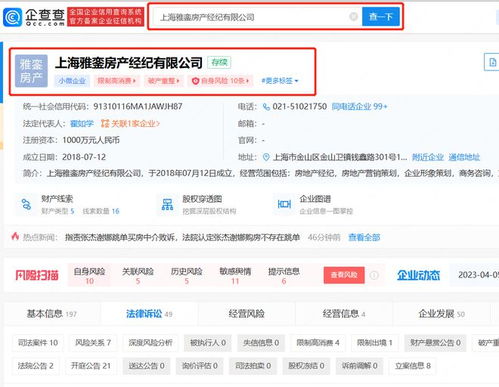Click 限制出境 1 filter
This screenshot has width=499, height=387.
pyautogui.click(x=375, y=343)
